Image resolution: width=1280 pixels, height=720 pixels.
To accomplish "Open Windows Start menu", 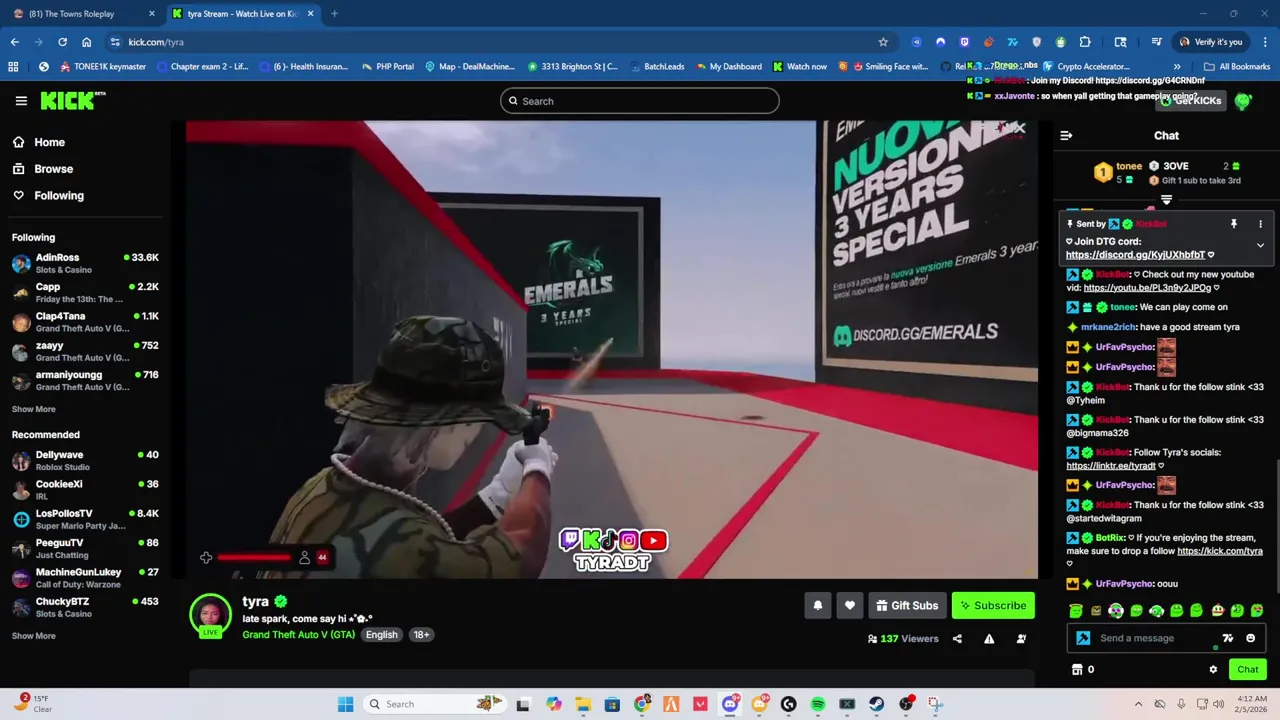I will (345, 704).
